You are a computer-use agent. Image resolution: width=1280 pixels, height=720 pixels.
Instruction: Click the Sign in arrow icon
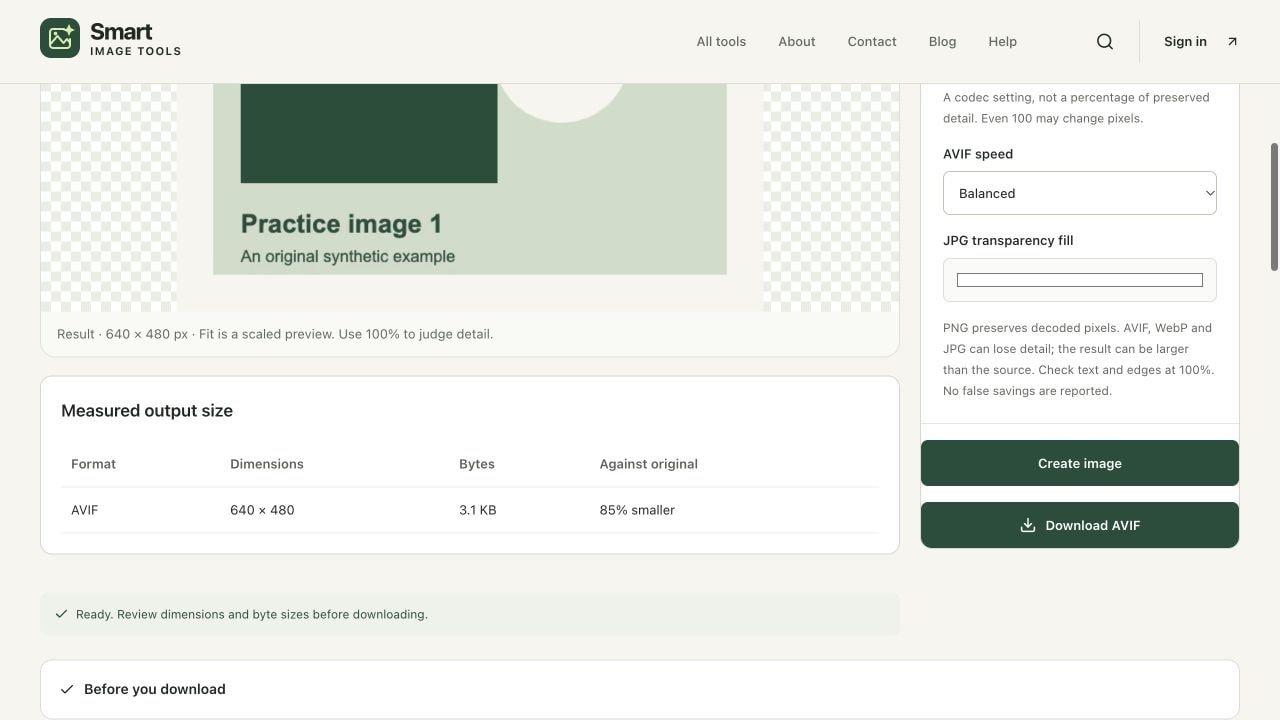[1232, 41]
